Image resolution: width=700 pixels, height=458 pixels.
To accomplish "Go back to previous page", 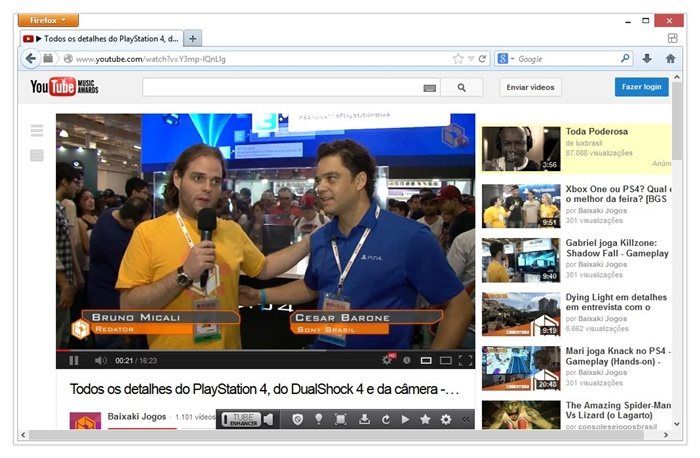I will pyautogui.click(x=30, y=58).
